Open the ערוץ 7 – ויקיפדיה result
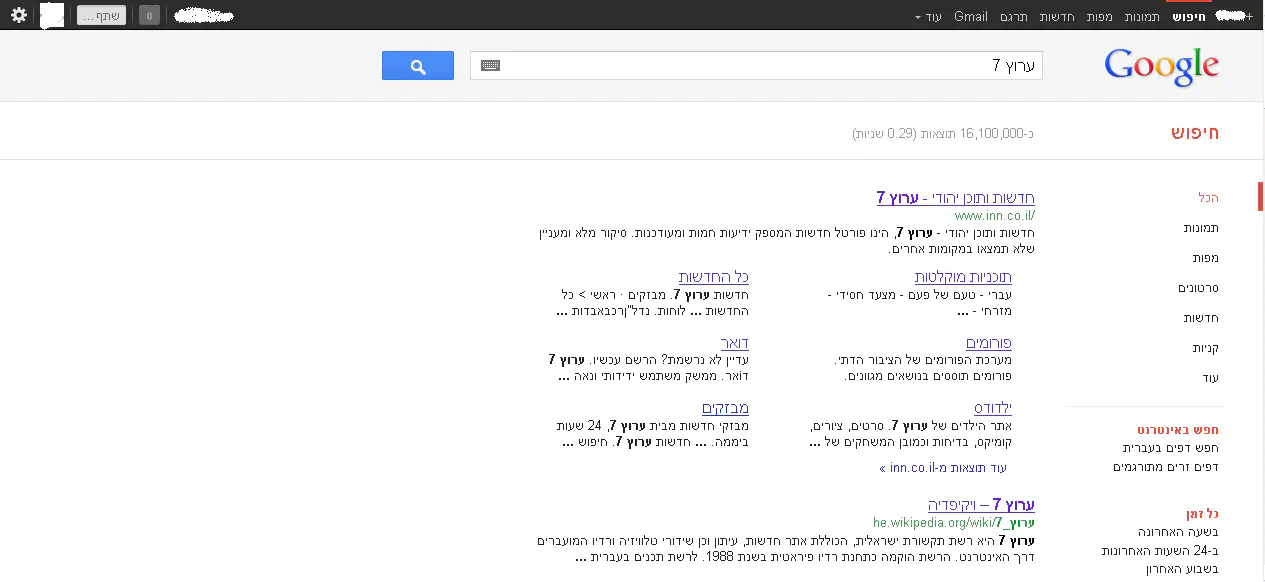 [980, 505]
